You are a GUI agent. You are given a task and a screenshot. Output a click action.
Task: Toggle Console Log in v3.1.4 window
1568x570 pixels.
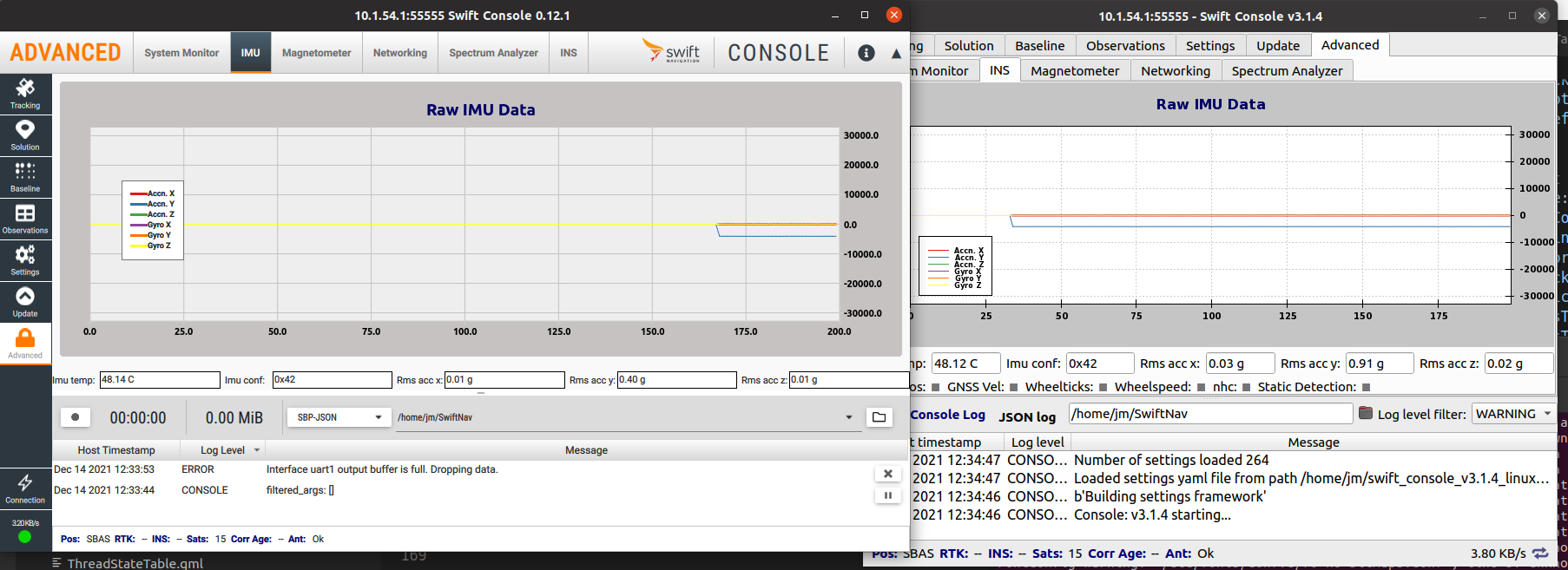click(947, 415)
